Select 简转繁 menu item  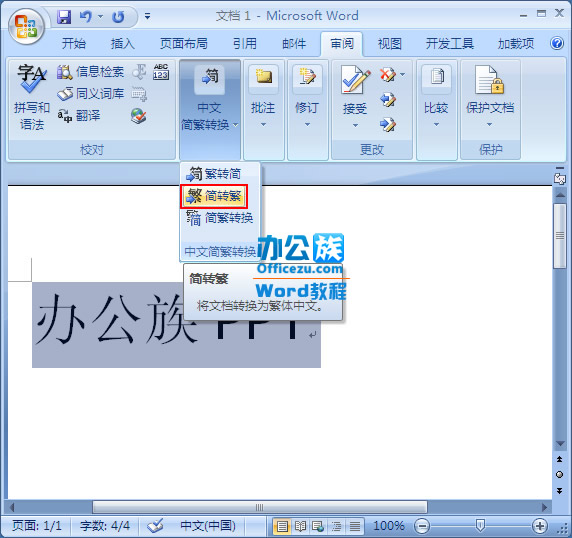pos(214,196)
